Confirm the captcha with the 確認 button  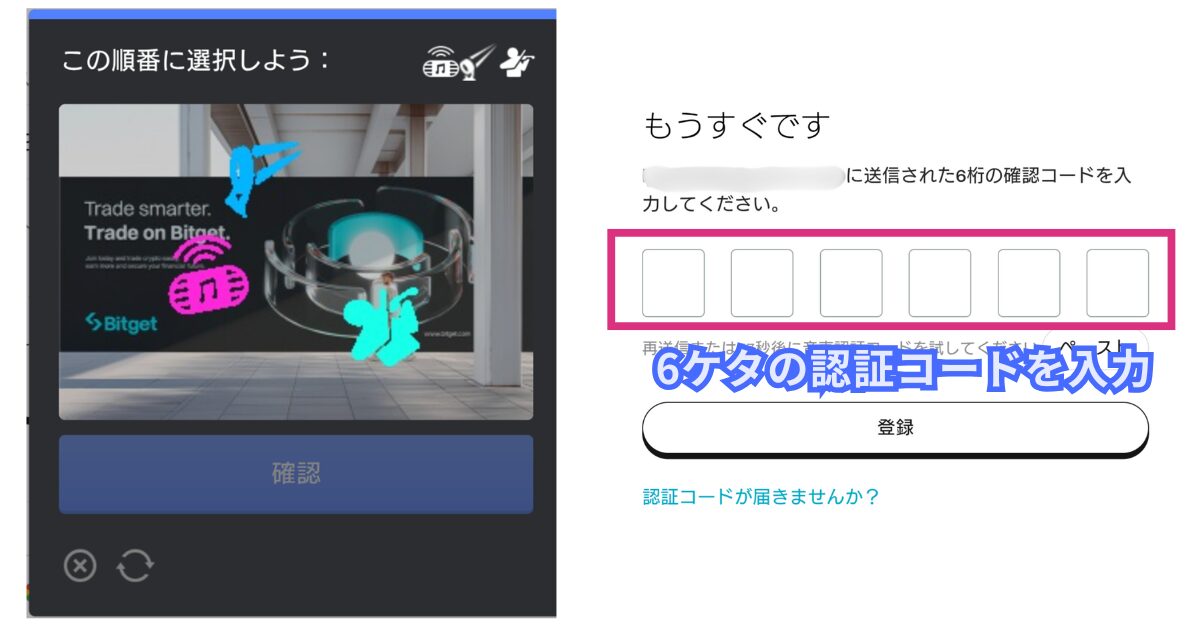[296, 474]
